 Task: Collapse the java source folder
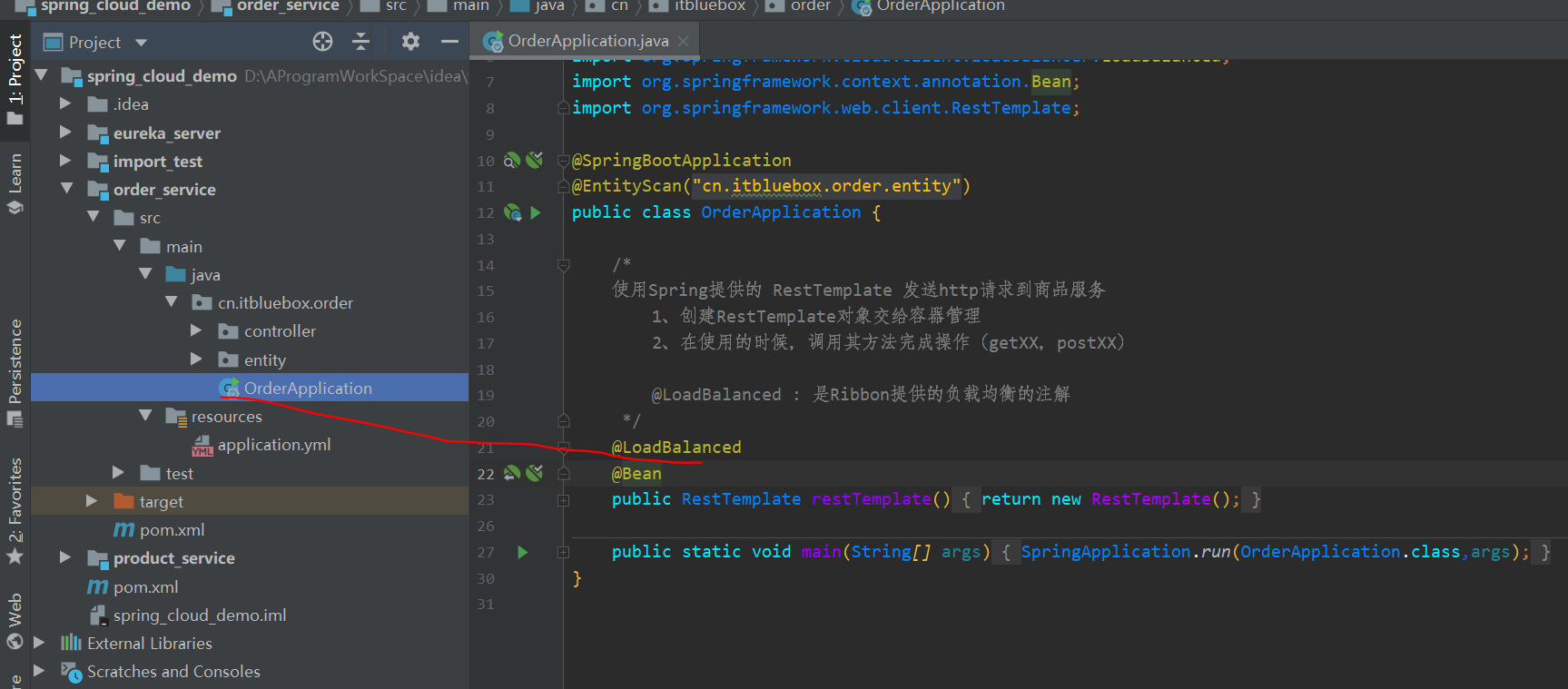click(x=145, y=274)
